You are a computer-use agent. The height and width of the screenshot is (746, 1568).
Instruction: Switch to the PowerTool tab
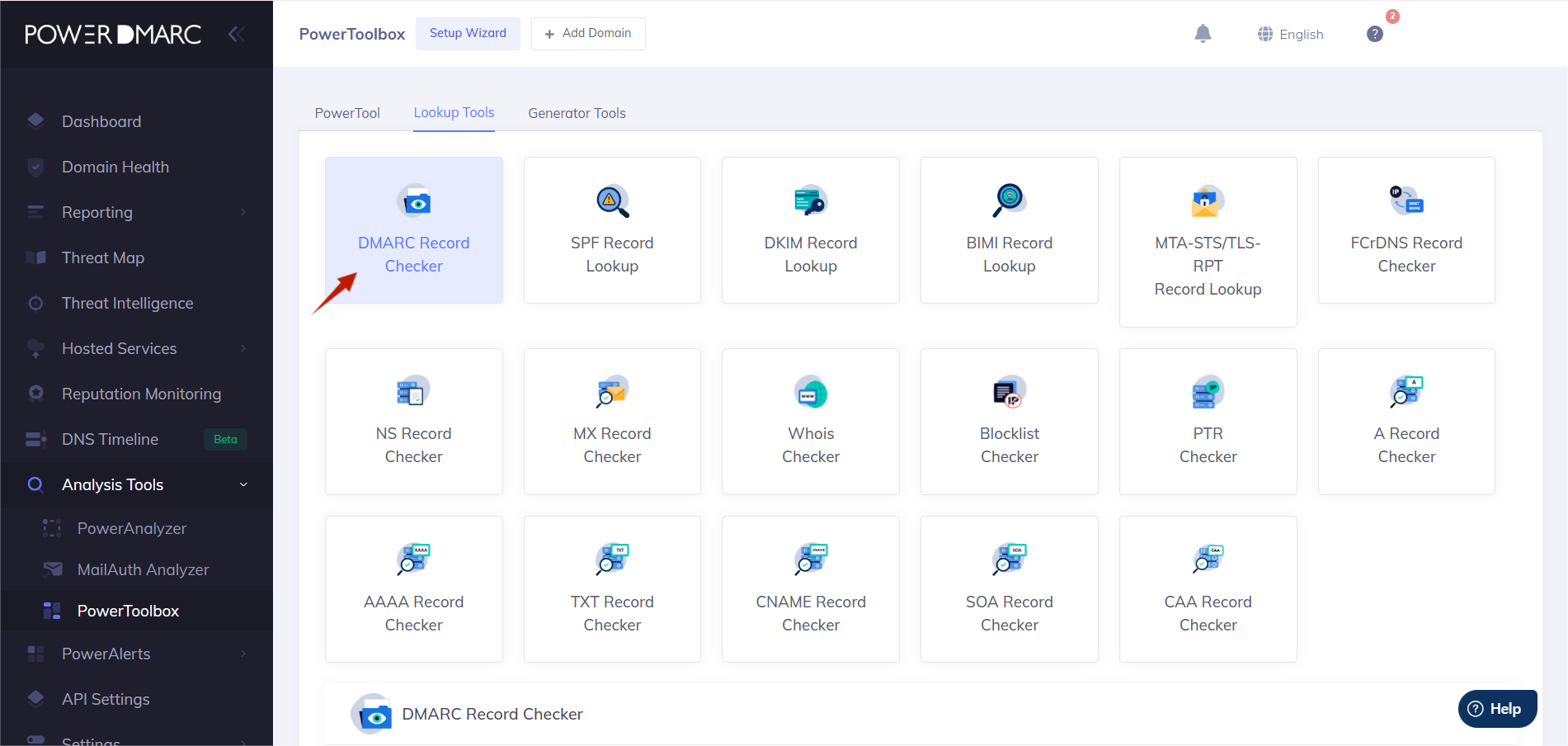tap(346, 113)
